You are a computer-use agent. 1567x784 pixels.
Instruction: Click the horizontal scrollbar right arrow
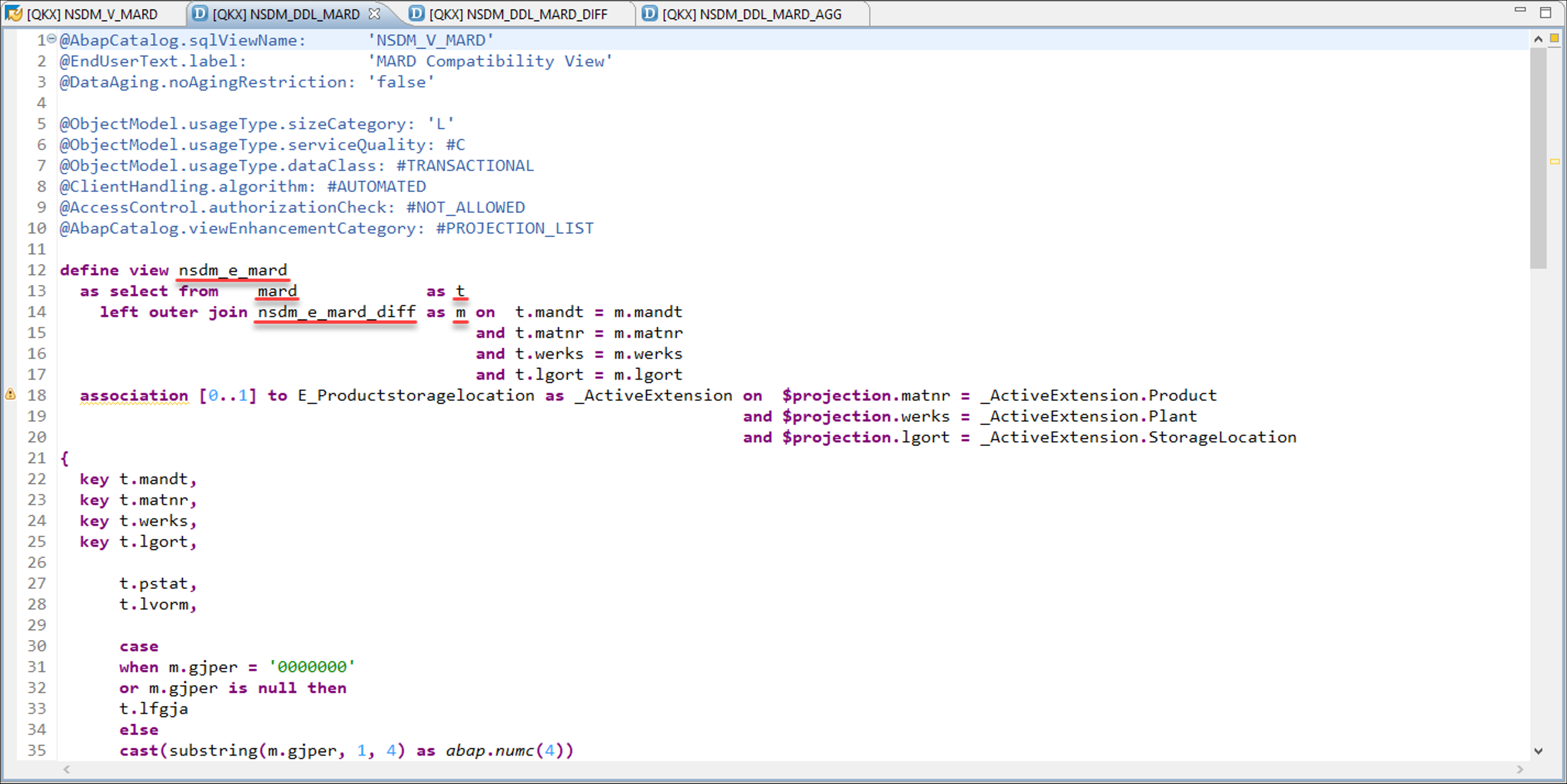(x=1520, y=769)
